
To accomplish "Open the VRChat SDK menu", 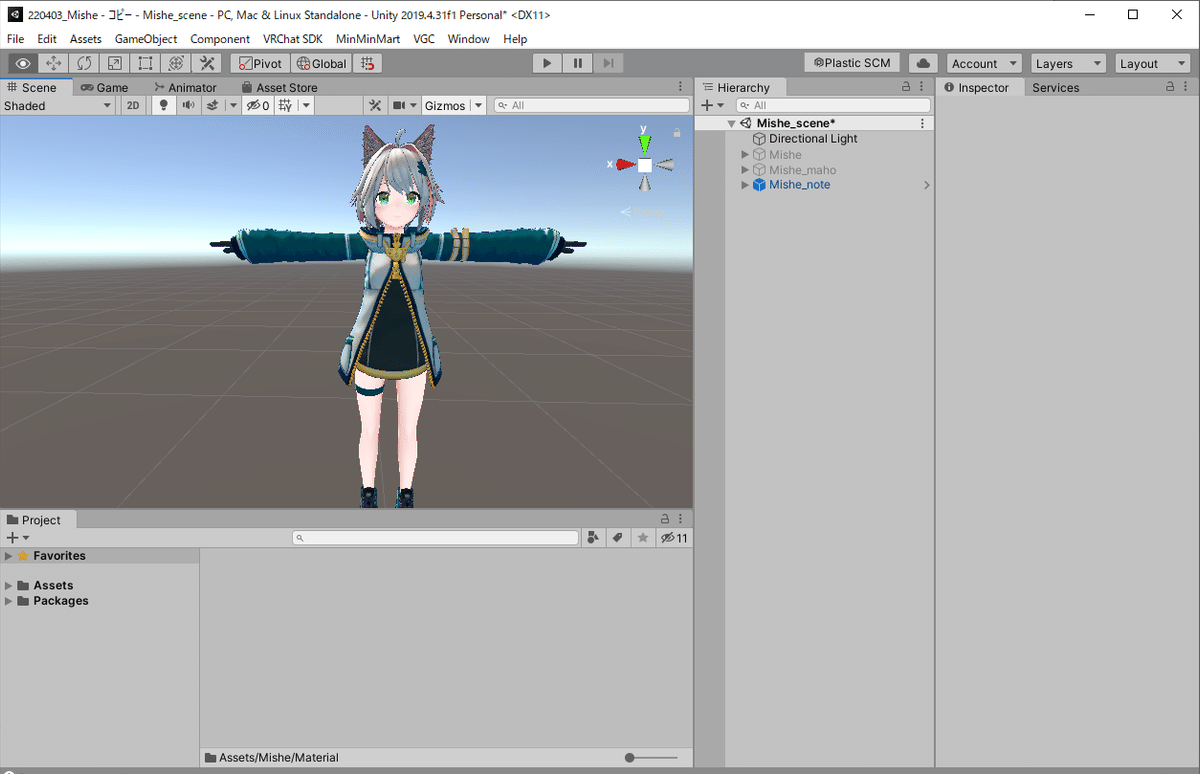I will pyautogui.click(x=292, y=39).
